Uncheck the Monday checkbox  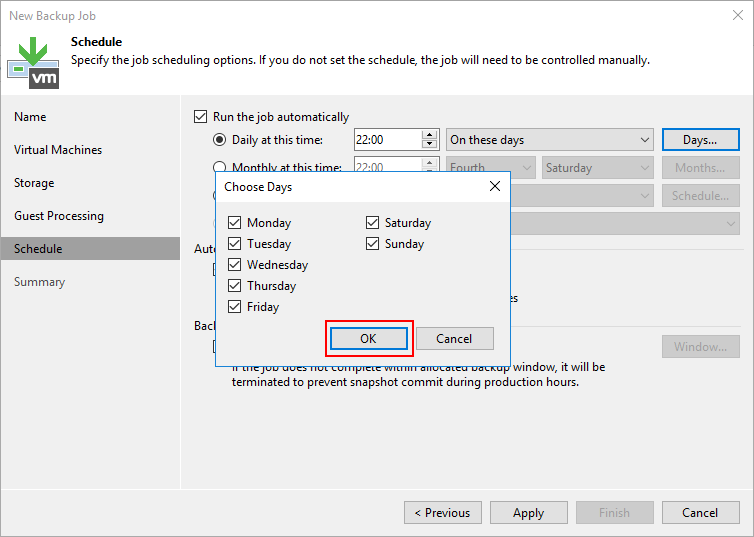pyautogui.click(x=235, y=223)
